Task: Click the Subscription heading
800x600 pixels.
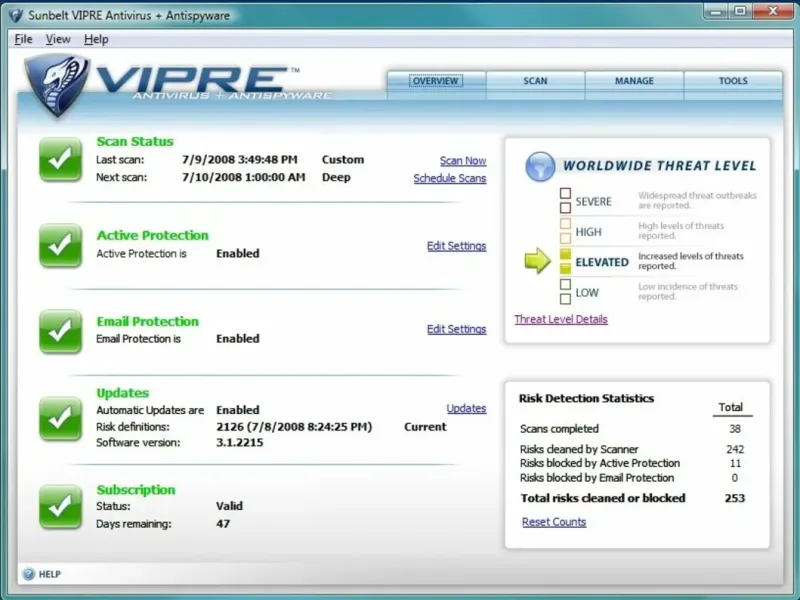Action: (x=136, y=490)
